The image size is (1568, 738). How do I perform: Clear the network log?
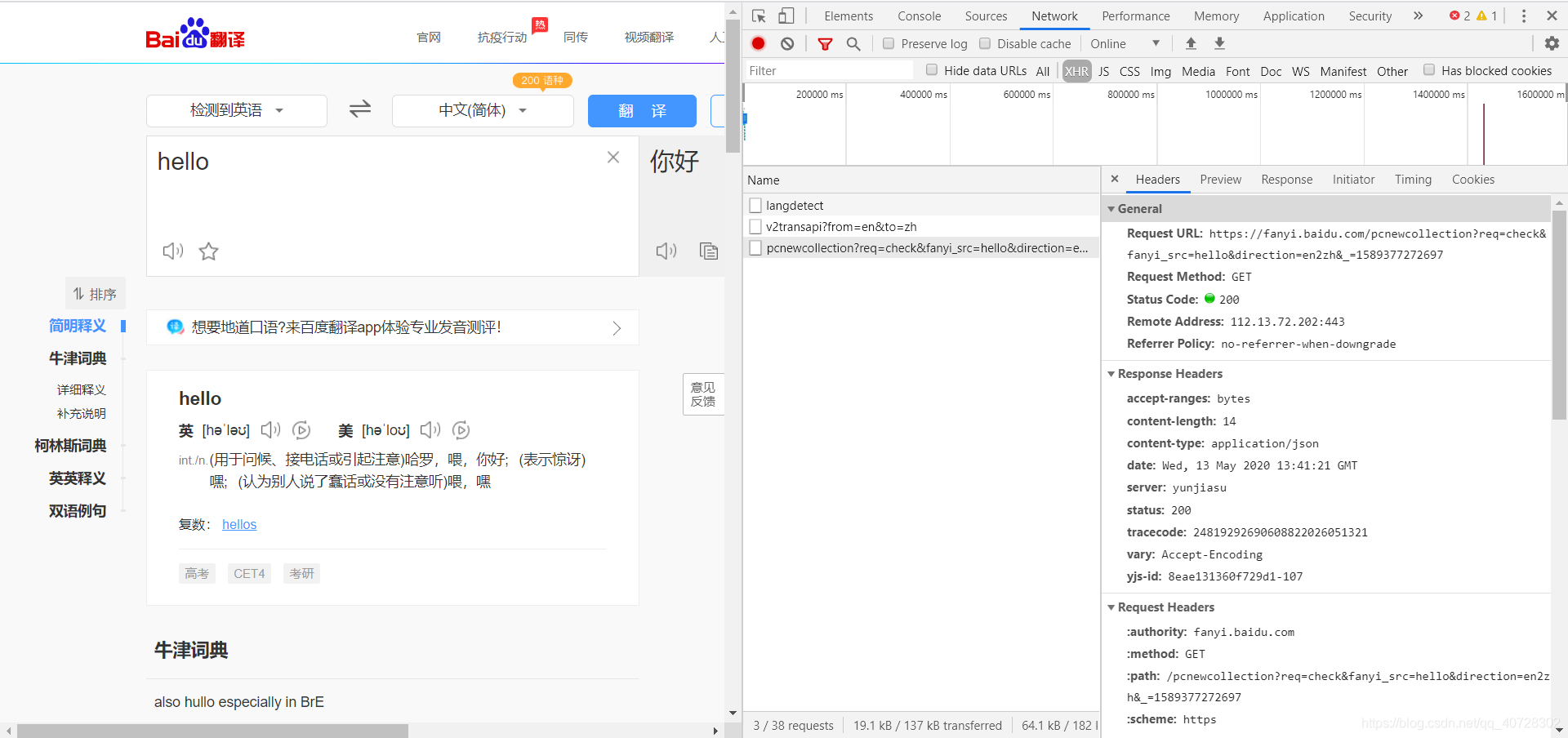(x=787, y=44)
